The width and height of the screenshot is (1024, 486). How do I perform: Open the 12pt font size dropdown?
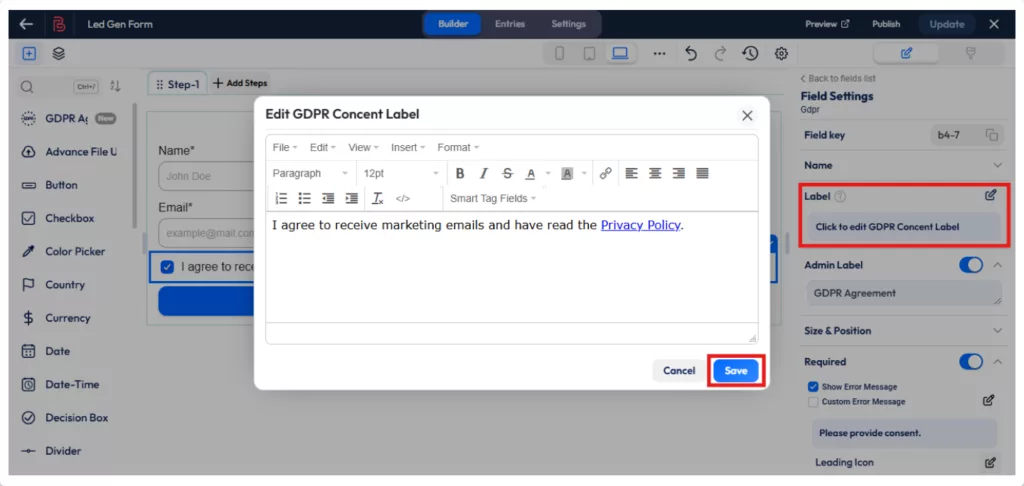[x=401, y=173]
